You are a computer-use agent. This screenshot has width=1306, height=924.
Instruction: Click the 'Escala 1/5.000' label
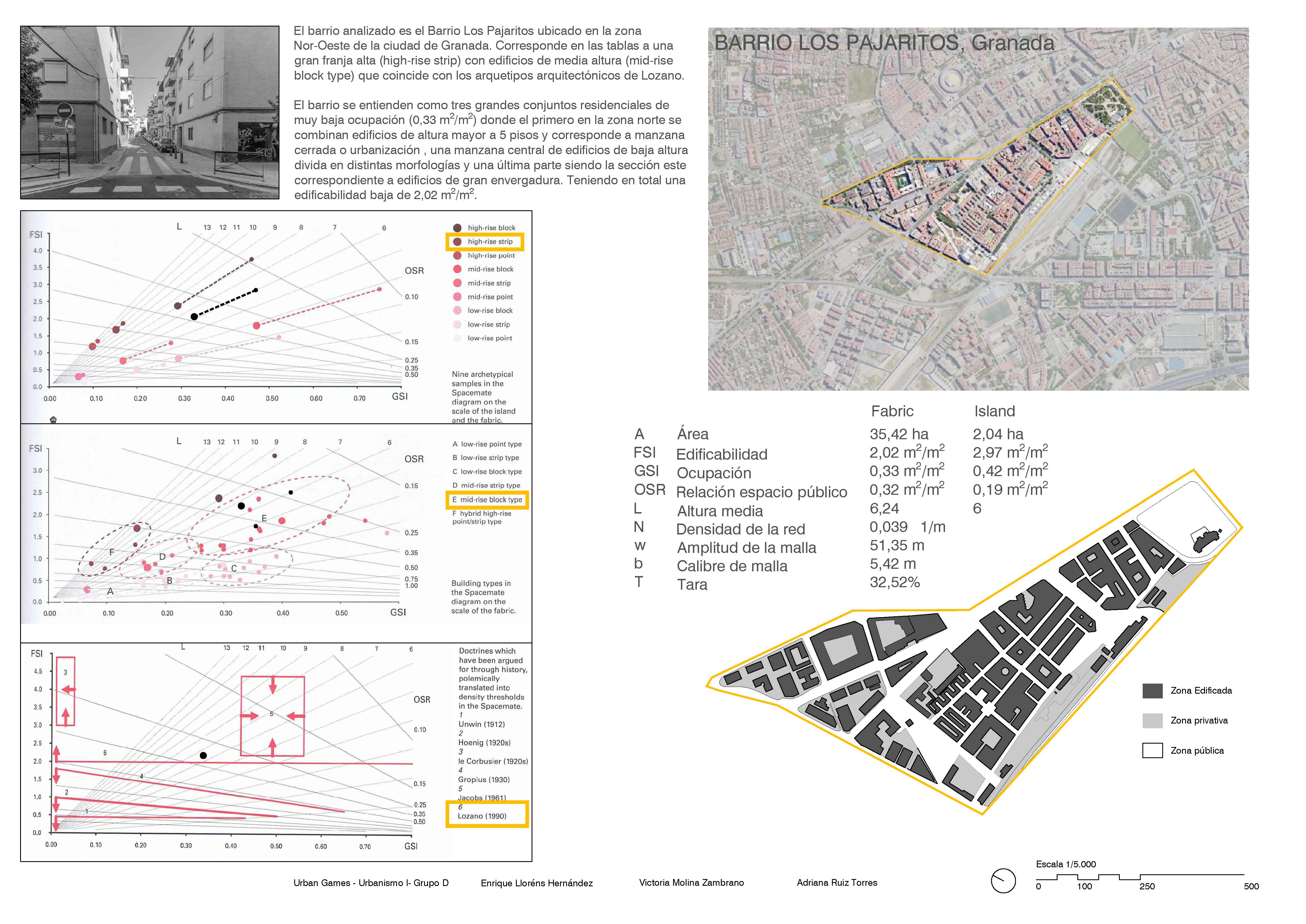coord(1066,864)
